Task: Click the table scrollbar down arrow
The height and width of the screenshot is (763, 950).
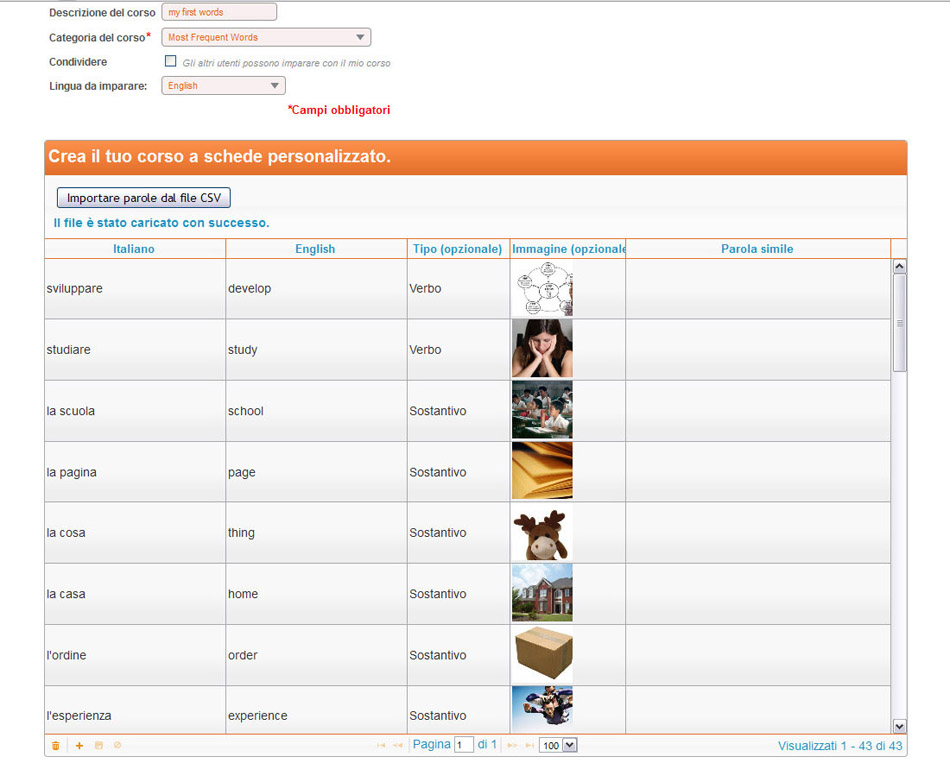Action: click(898, 726)
